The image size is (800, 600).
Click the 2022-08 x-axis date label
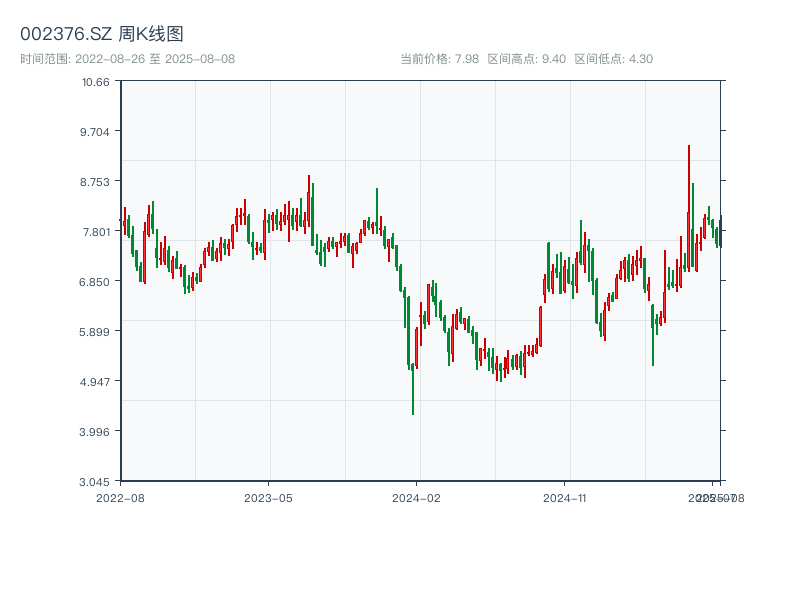pos(120,497)
